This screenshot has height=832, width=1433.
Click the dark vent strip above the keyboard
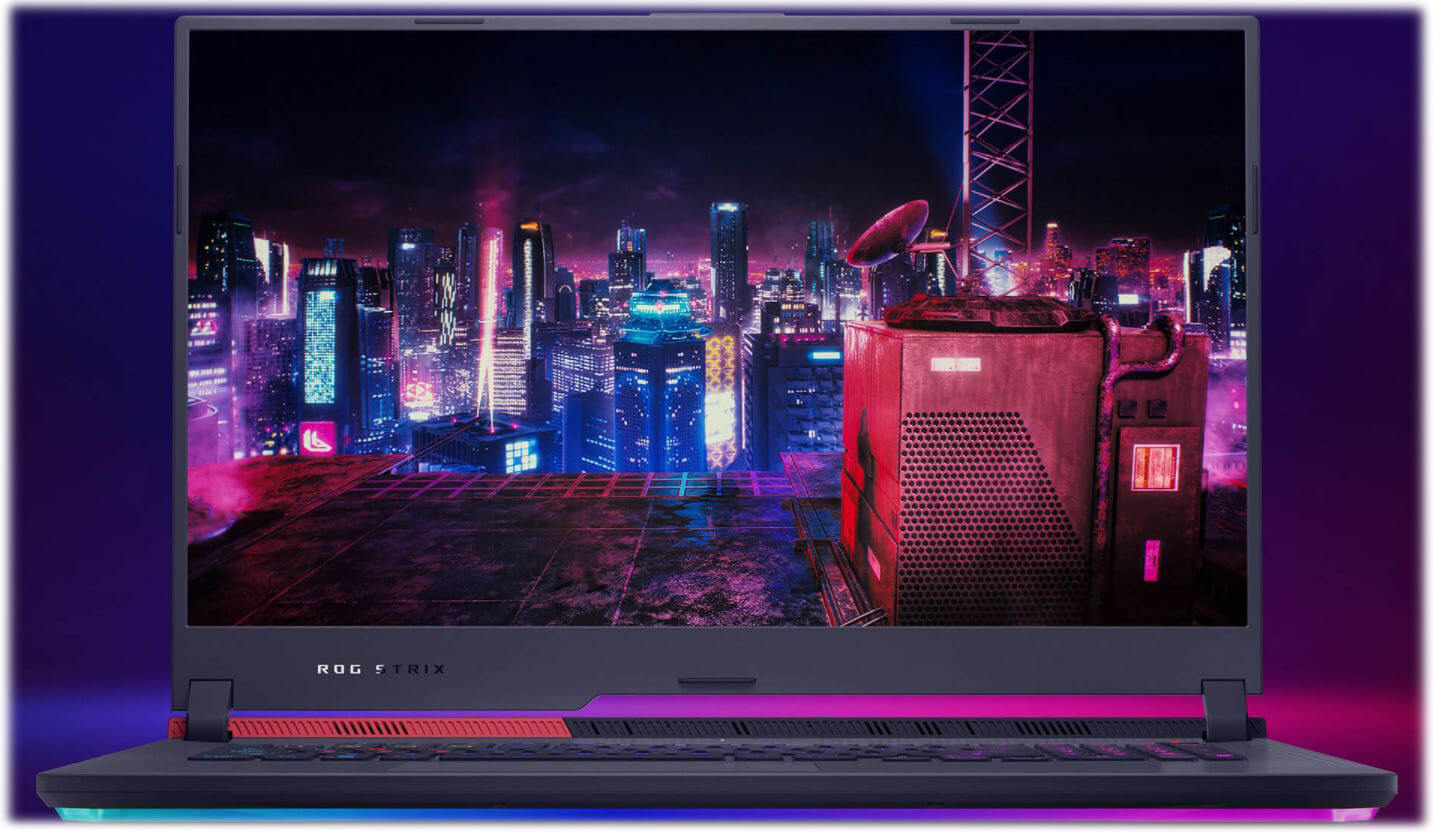[880, 728]
